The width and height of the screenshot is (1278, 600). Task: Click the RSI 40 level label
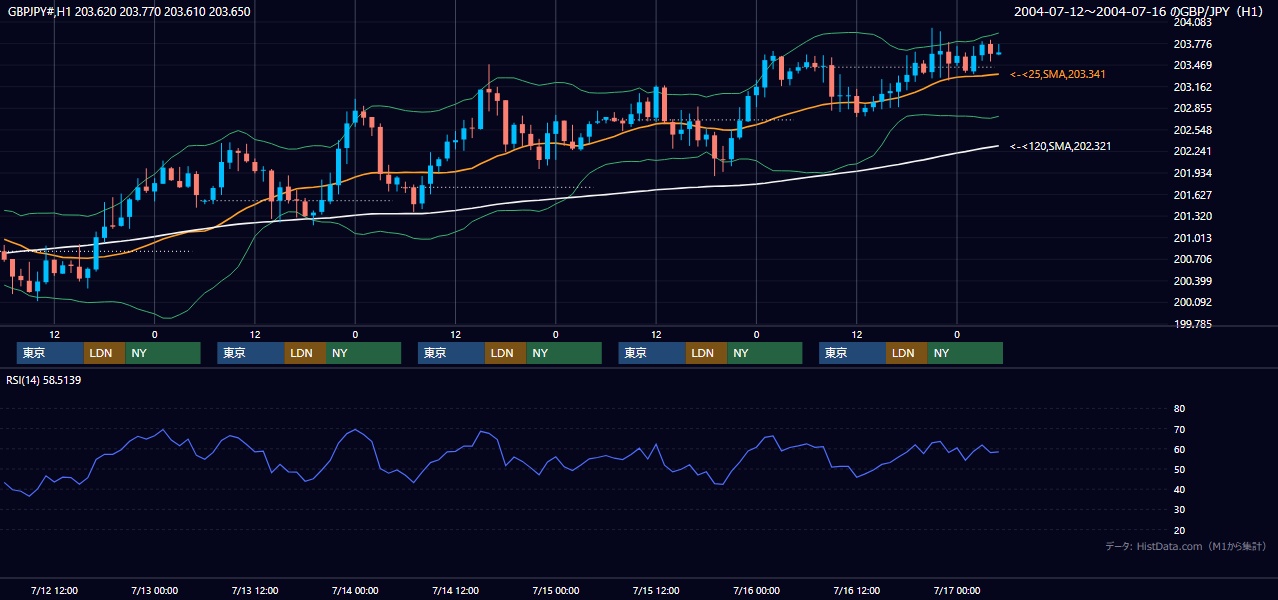point(1179,489)
